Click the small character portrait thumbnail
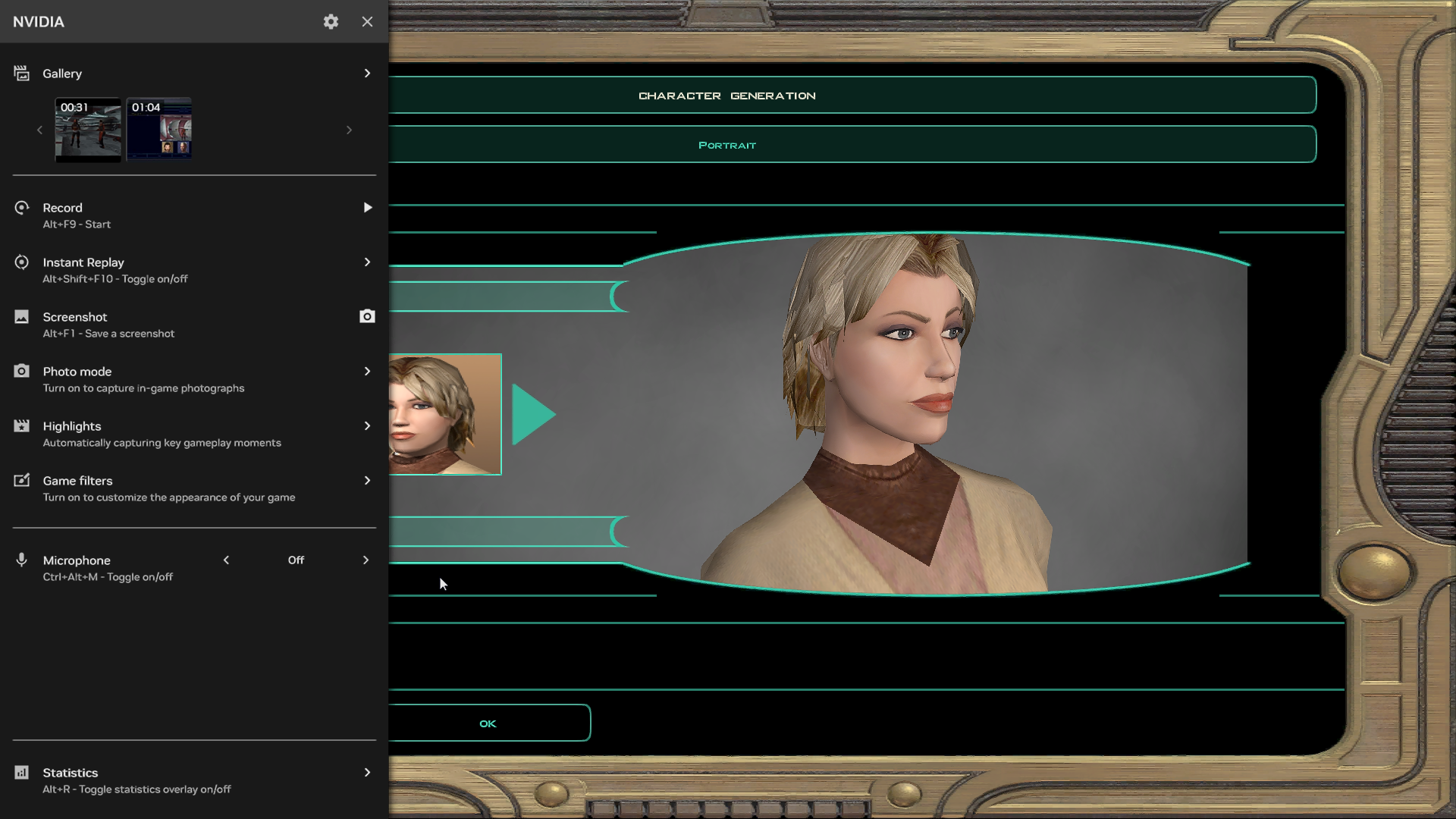 pos(445,414)
